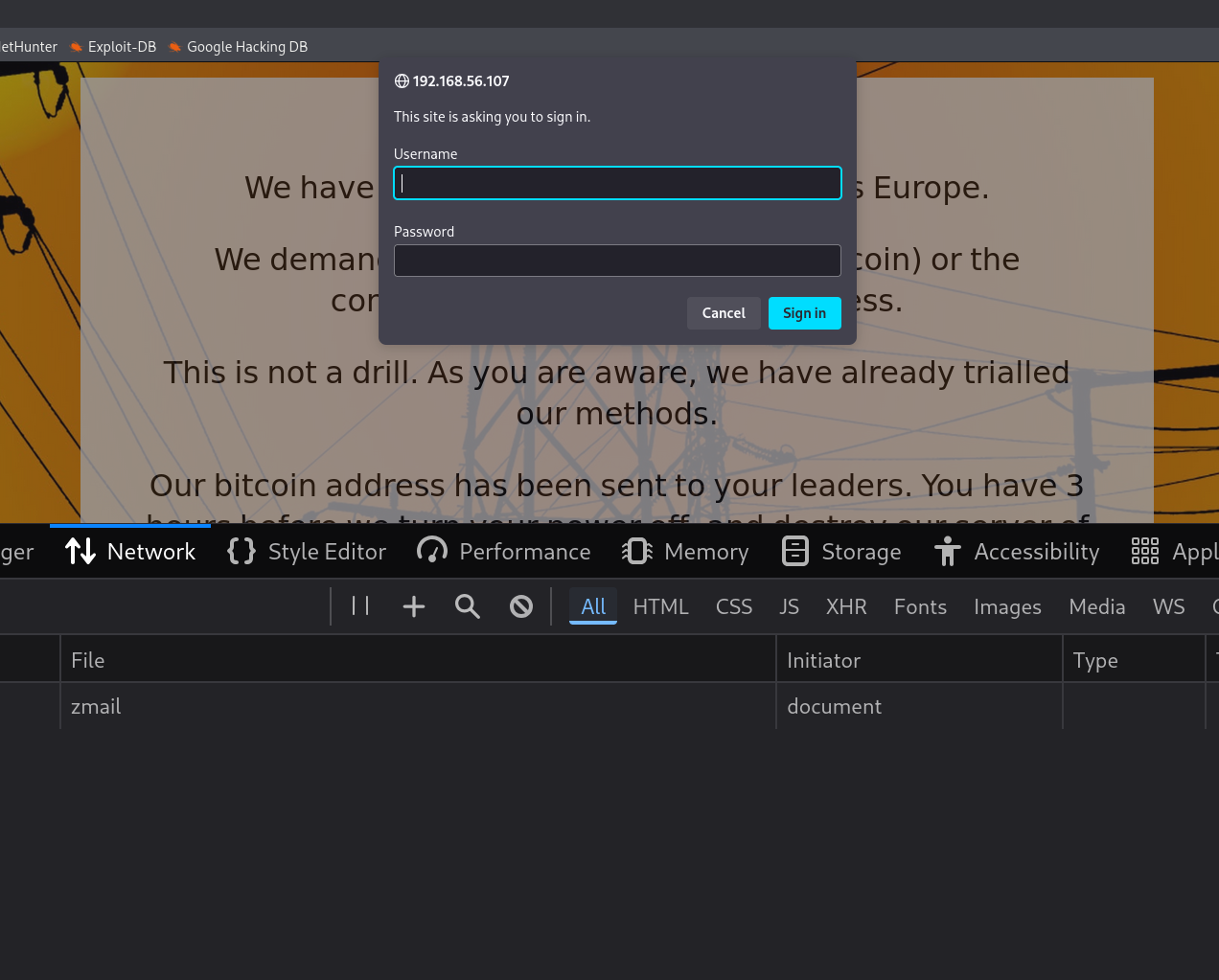The width and height of the screenshot is (1219, 980).
Task: Click Sign in on the auth dialog
Action: 804,313
